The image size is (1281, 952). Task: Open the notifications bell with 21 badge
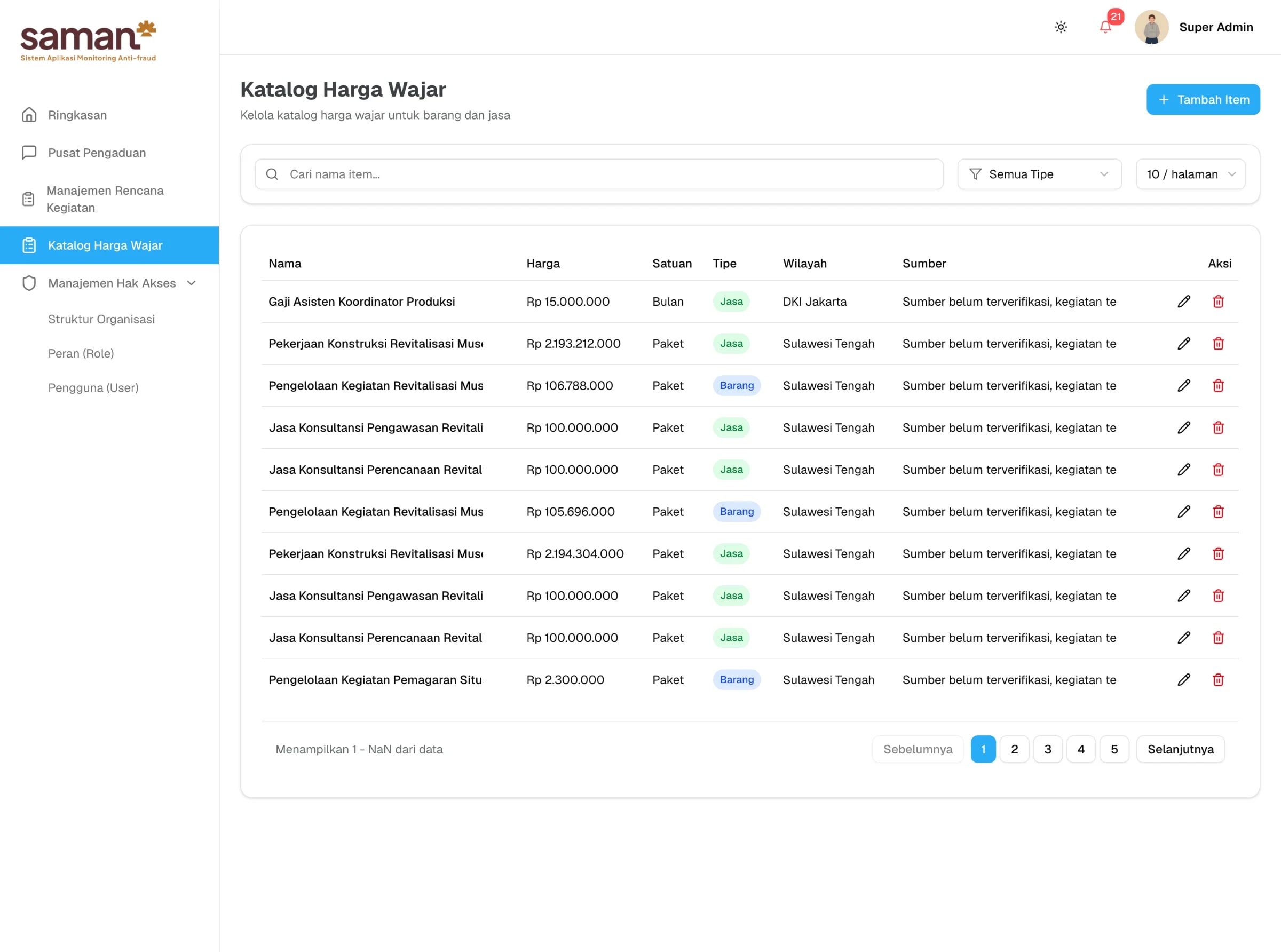(x=1106, y=27)
